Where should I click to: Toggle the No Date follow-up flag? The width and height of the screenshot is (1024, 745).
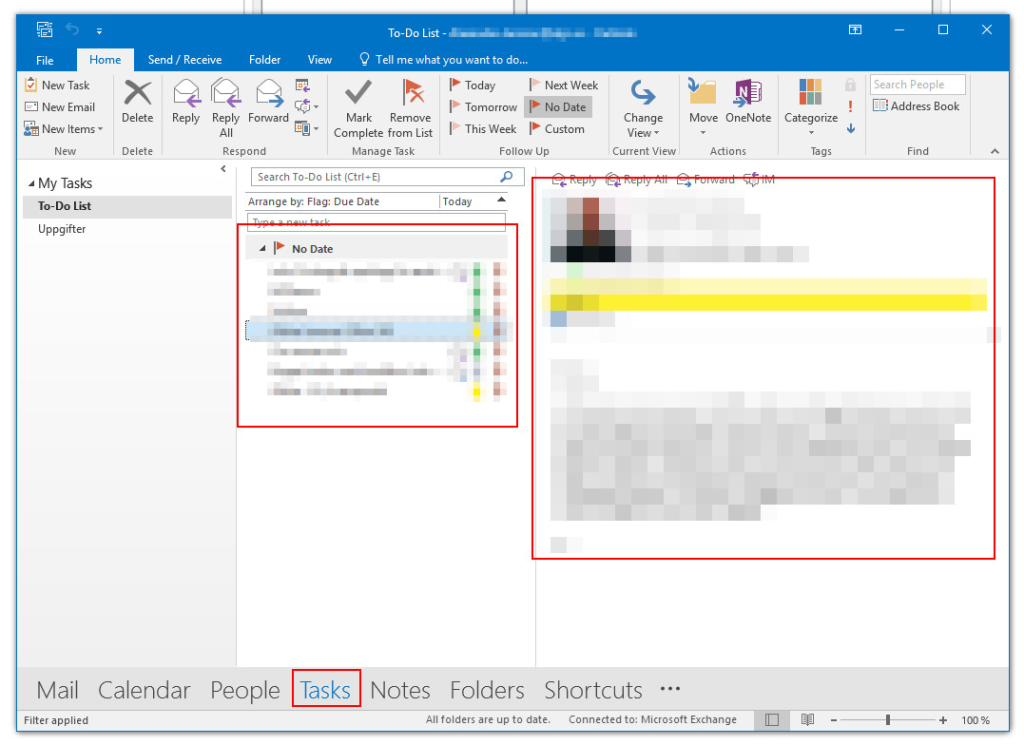(558, 107)
